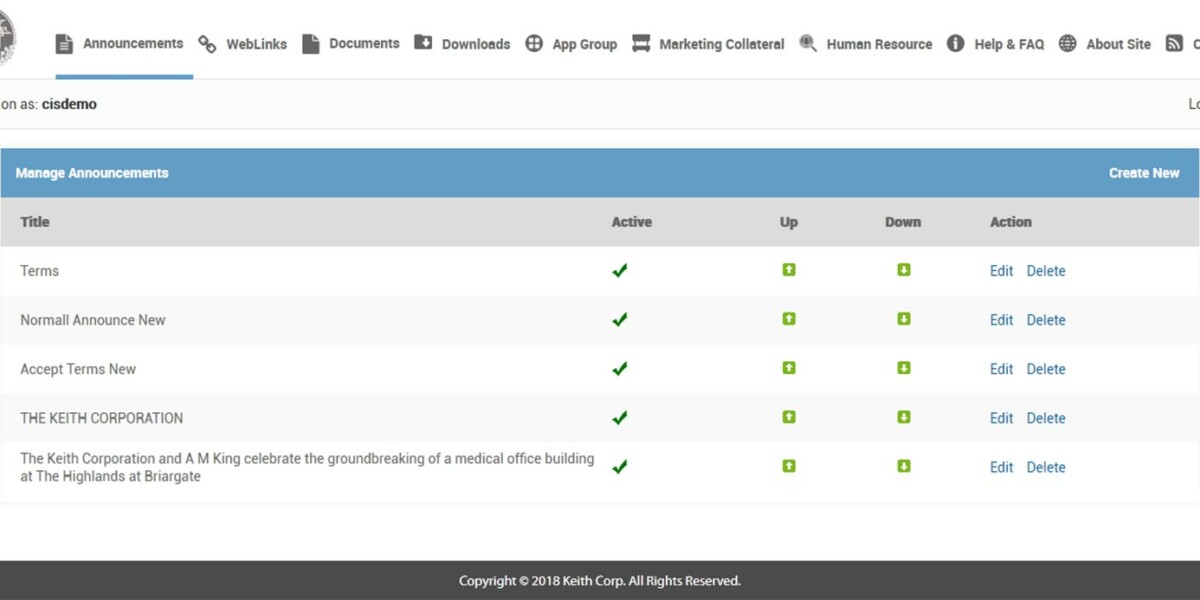Click the WebLinks chain-link icon
1200x600 pixels.
tap(207, 43)
